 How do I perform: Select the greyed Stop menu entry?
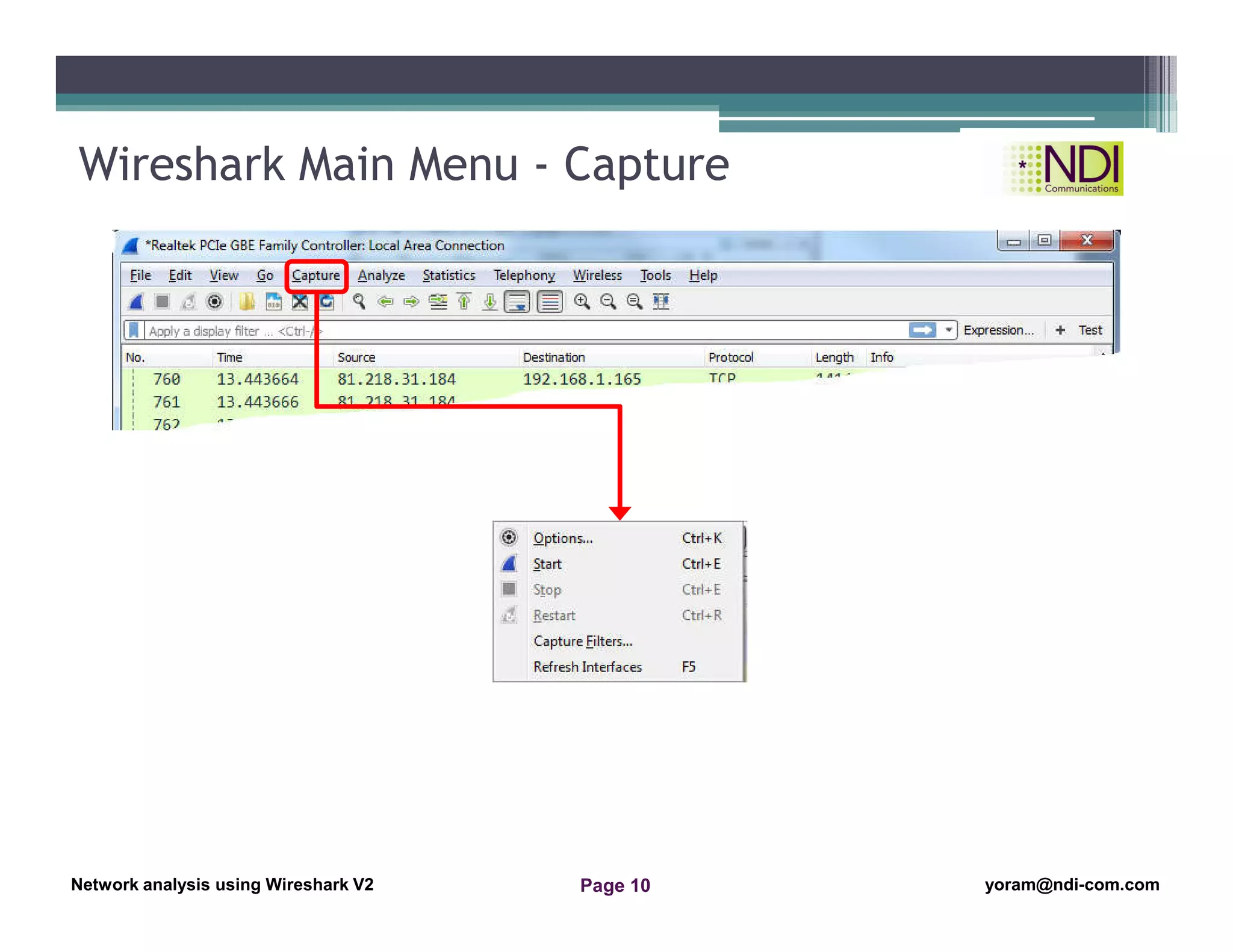618,590
